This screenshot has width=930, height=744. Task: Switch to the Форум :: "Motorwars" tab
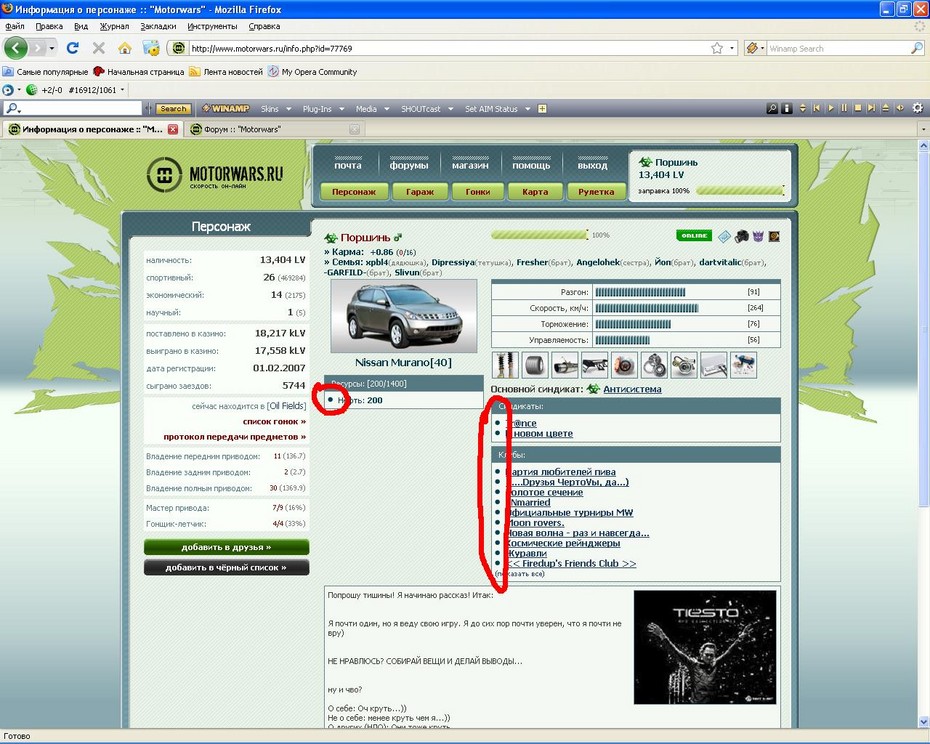[x=273, y=129]
